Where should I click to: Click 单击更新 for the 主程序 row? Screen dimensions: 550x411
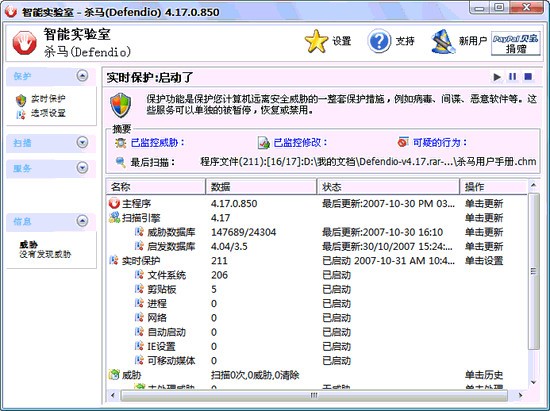pos(484,204)
